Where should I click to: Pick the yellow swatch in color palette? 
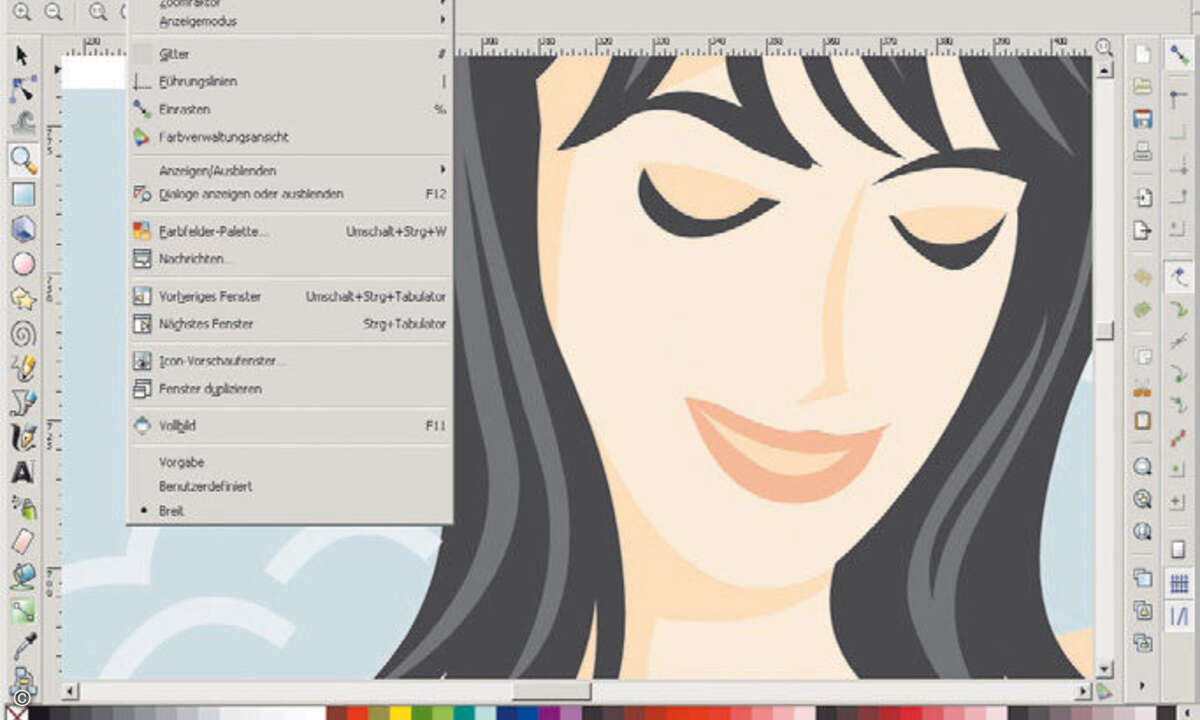pyautogui.click(x=400, y=713)
